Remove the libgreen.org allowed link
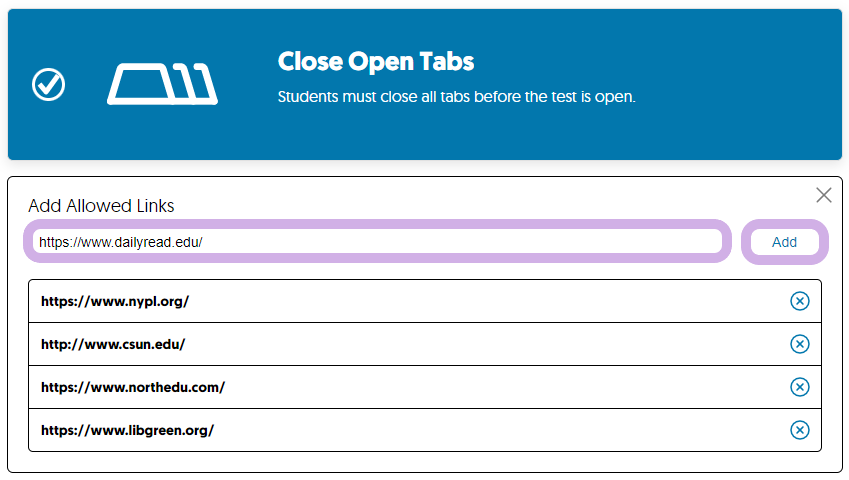 click(x=800, y=430)
